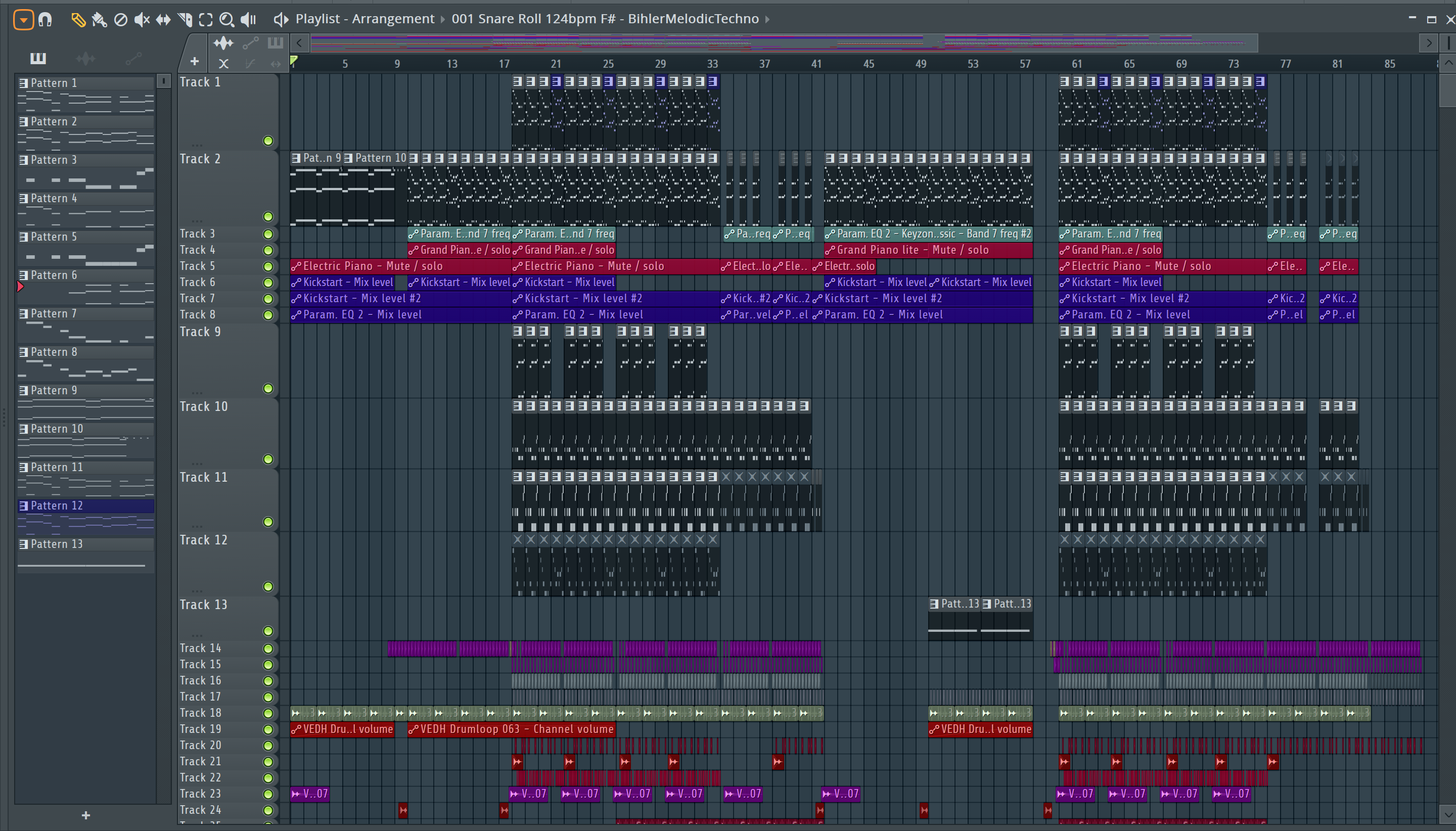Select the Mute tool icon
Viewport: 1456px width, 831px height.
(x=142, y=20)
